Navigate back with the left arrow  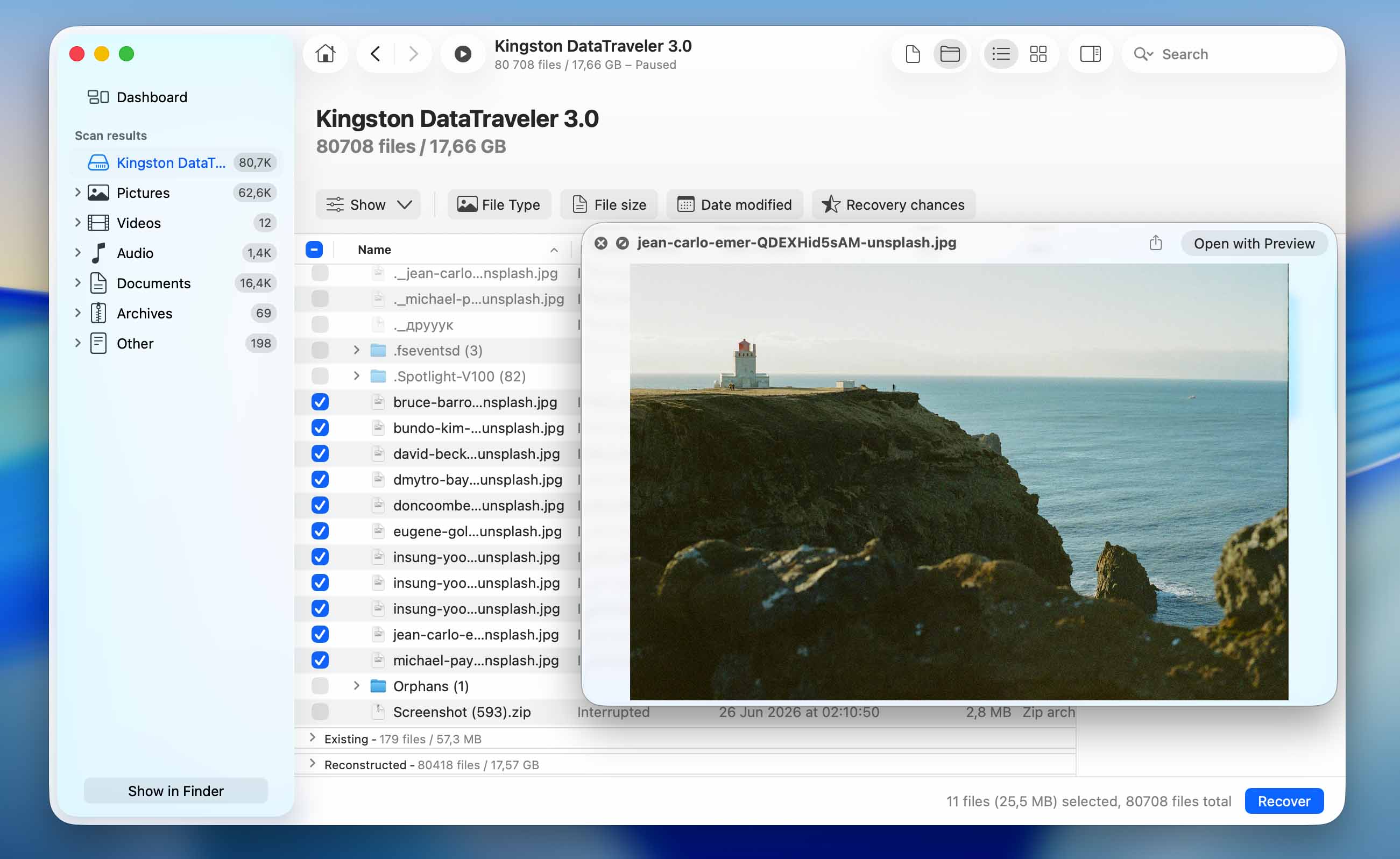[375, 54]
